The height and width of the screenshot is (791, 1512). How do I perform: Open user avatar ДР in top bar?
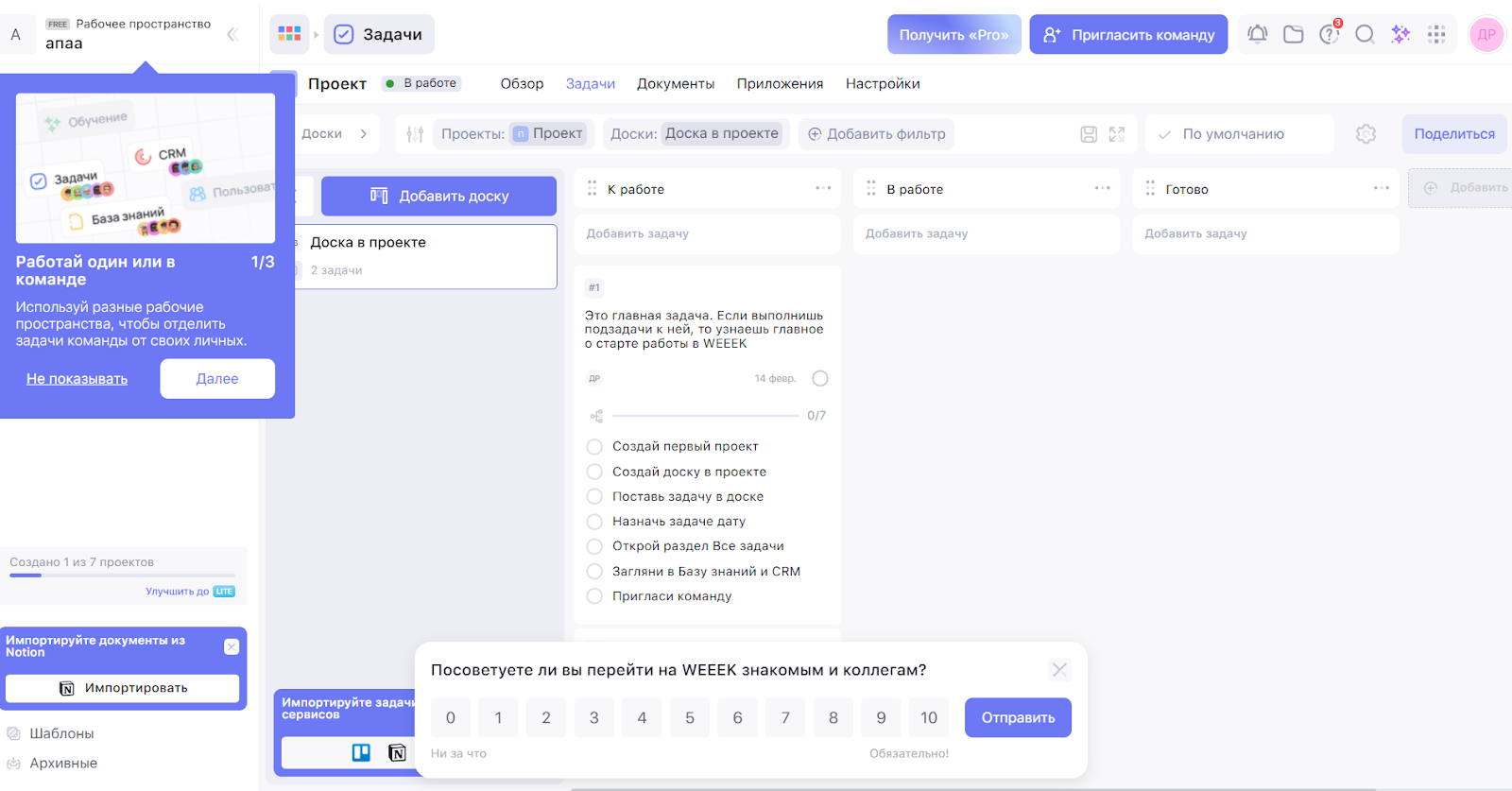1486,35
